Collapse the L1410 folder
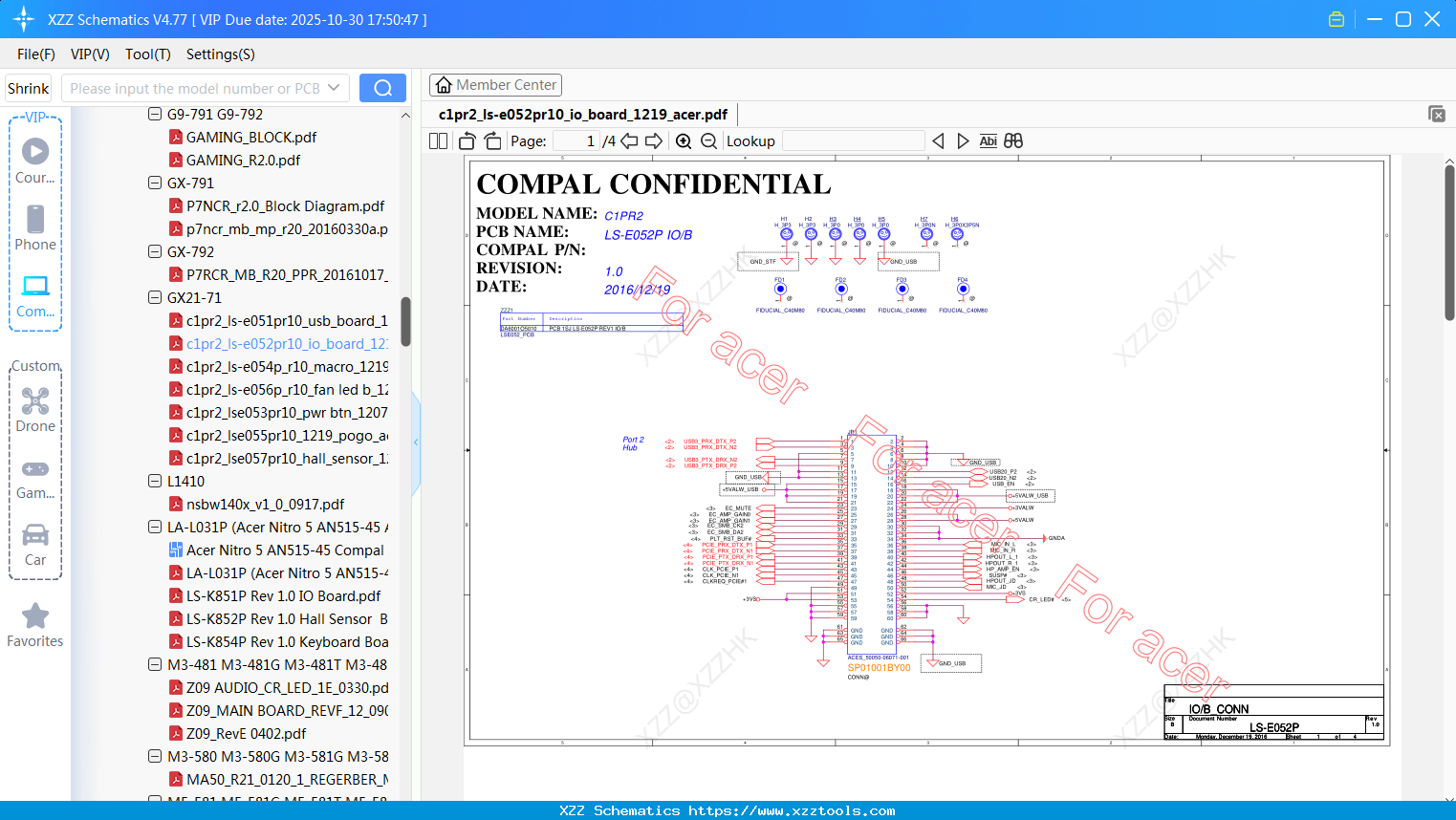 pyautogui.click(x=155, y=481)
